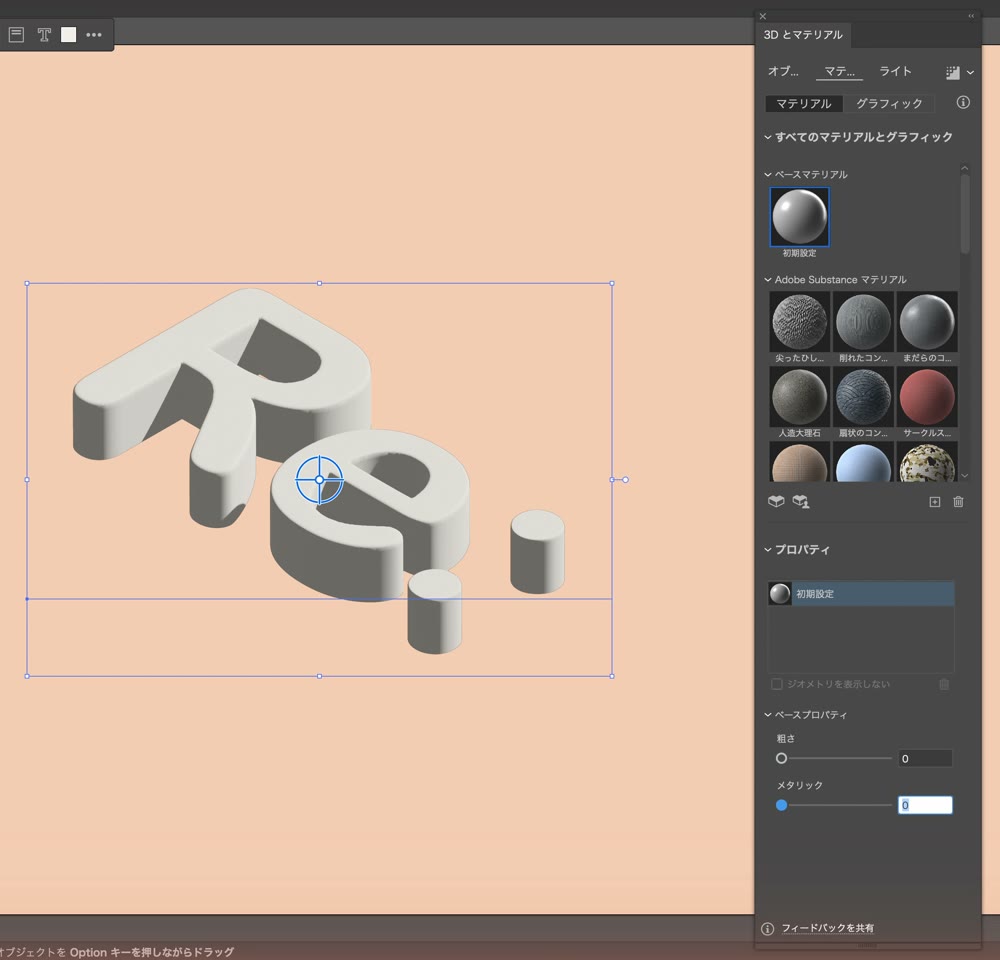Click the trash icon beside ジオメトリを表示しない
The image size is (1000, 960).
[x=944, y=684]
